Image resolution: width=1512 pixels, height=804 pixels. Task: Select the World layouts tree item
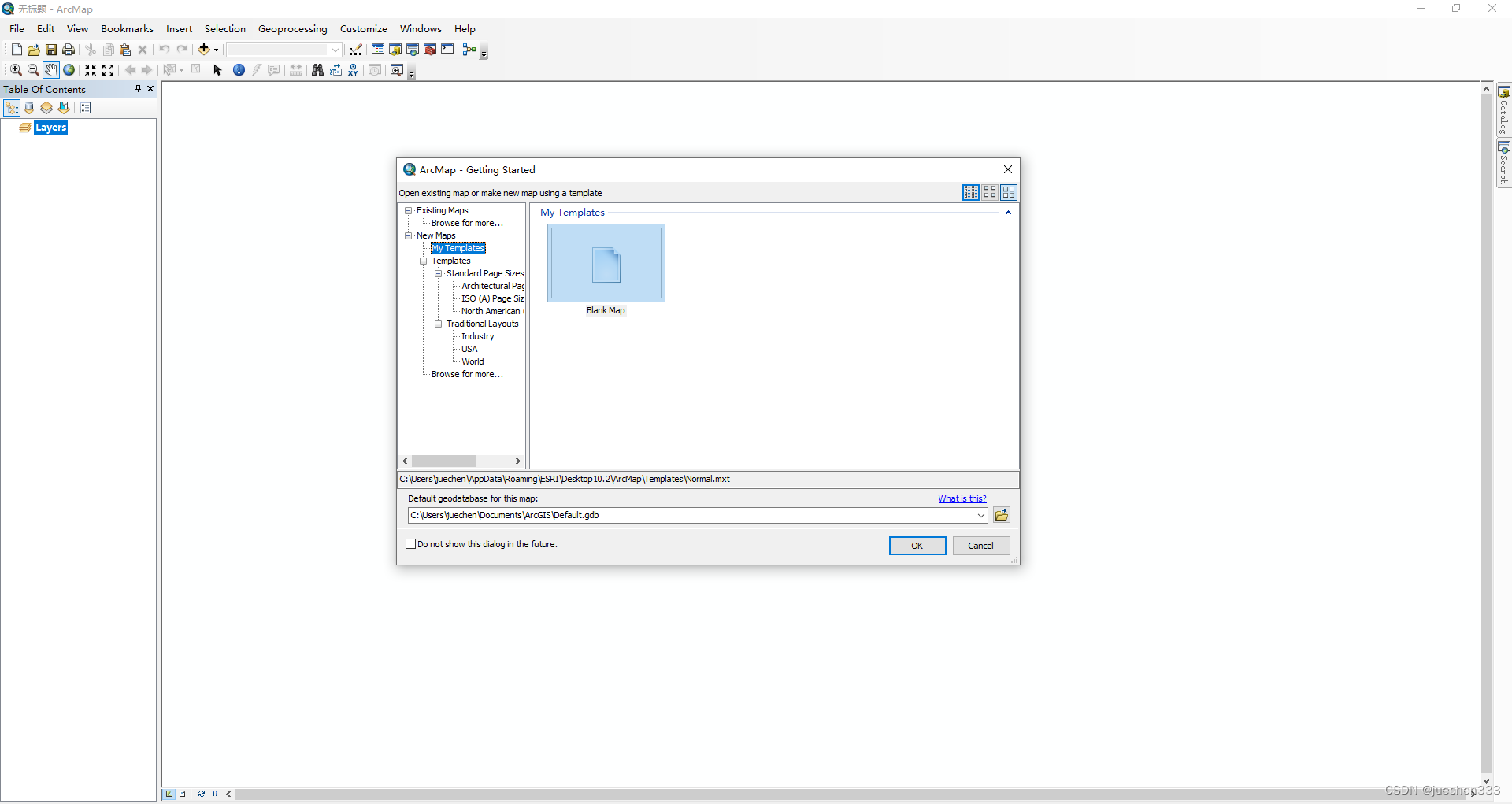(x=472, y=361)
